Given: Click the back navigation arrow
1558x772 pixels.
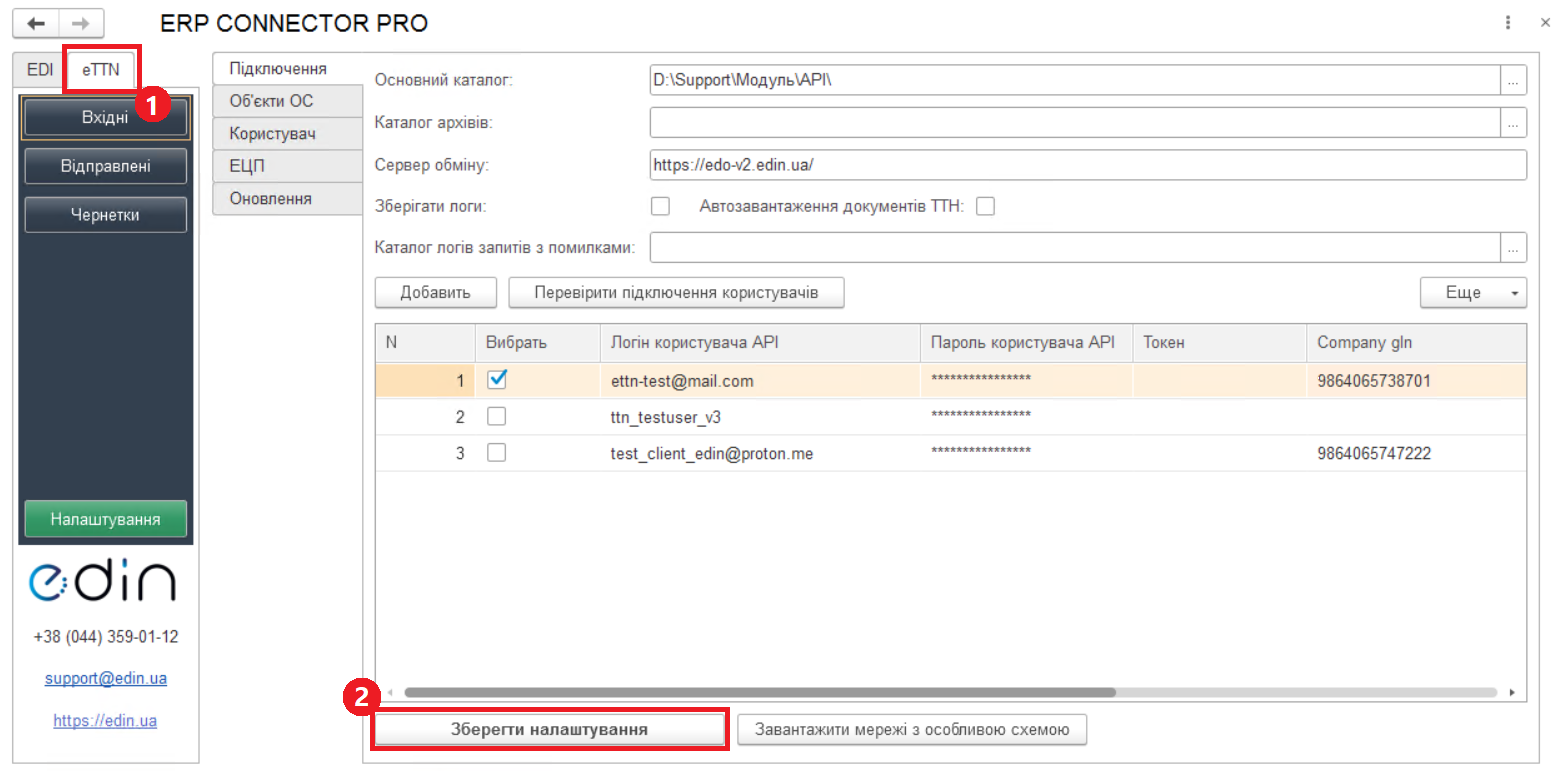Looking at the screenshot, I should coord(35,24).
